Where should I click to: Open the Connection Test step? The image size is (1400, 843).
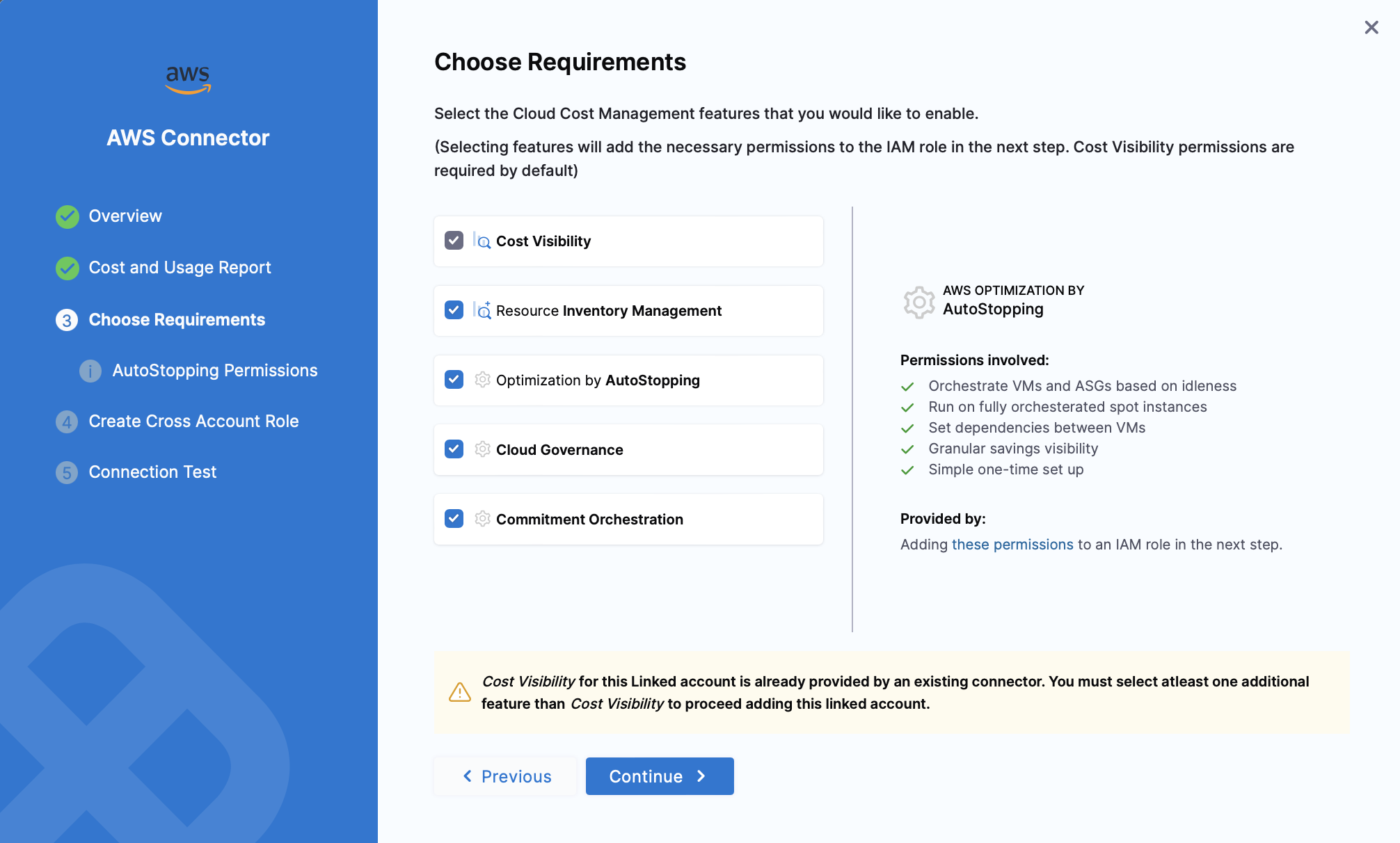click(x=152, y=472)
